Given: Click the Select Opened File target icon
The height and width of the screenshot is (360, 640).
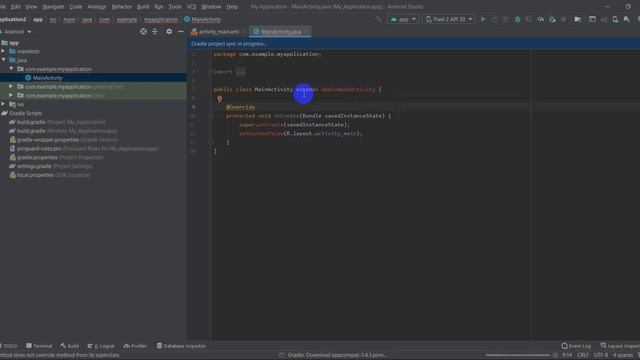Looking at the screenshot, I should (x=143, y=31).
